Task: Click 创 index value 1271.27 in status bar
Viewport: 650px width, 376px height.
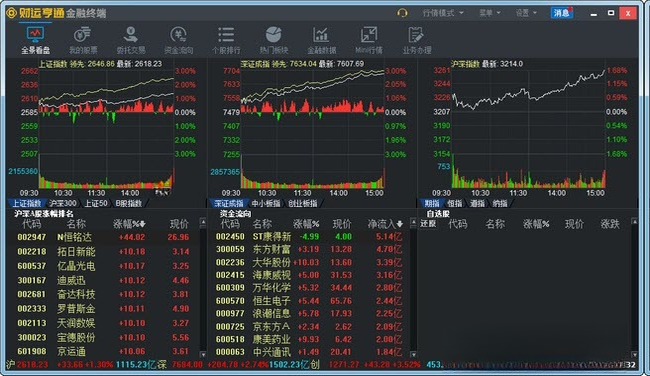Action: tap(344, 365)
